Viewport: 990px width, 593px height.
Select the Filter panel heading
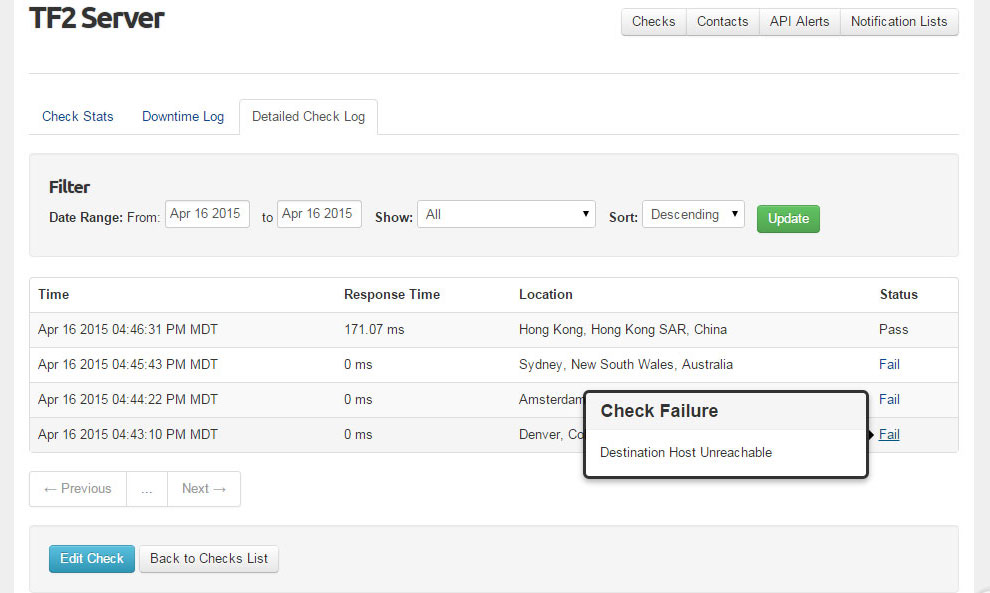pos(69,187)
